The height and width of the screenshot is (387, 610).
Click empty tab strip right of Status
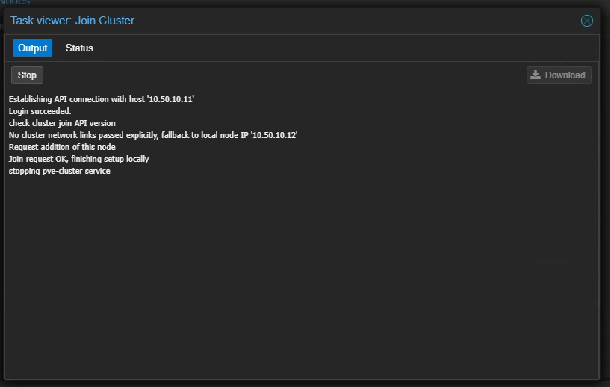[x=346, y=48]
